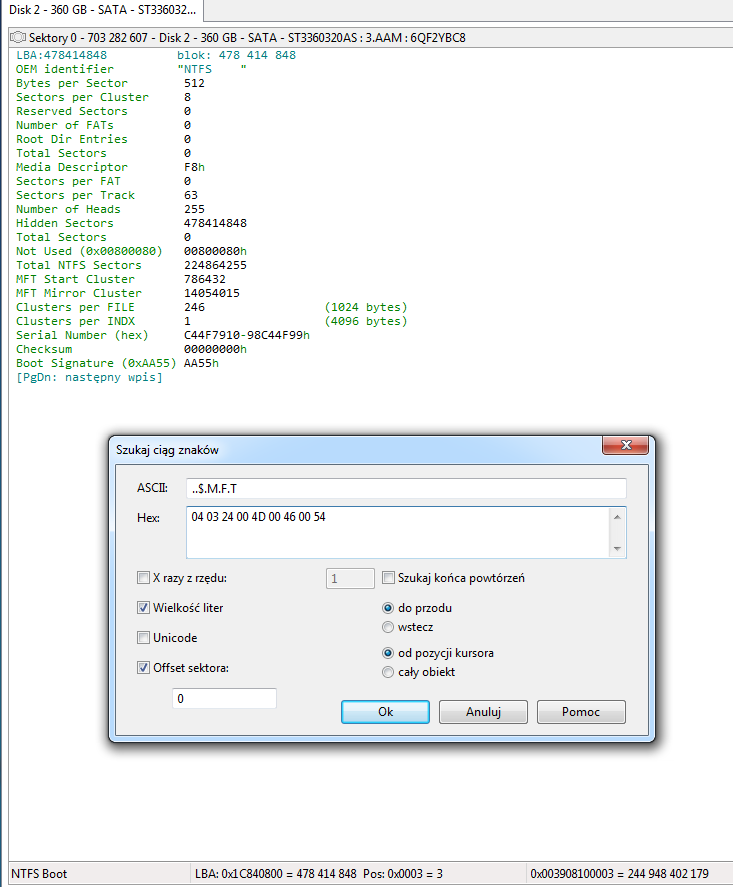Click blok: 478 414 848 text

pyautogui.click(x=236, y=55)
